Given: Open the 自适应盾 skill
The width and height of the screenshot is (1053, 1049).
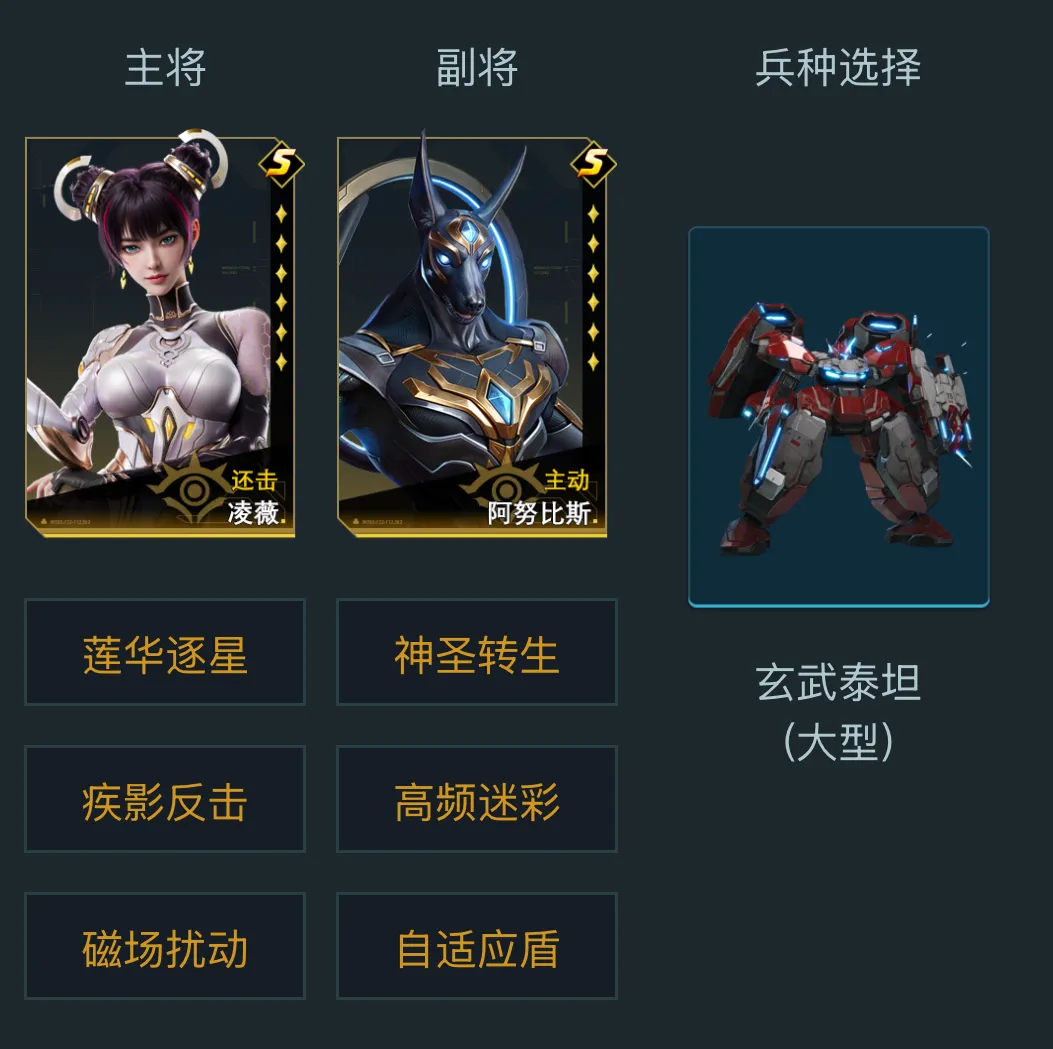Looking at the screenshot, I should [477, 946].
